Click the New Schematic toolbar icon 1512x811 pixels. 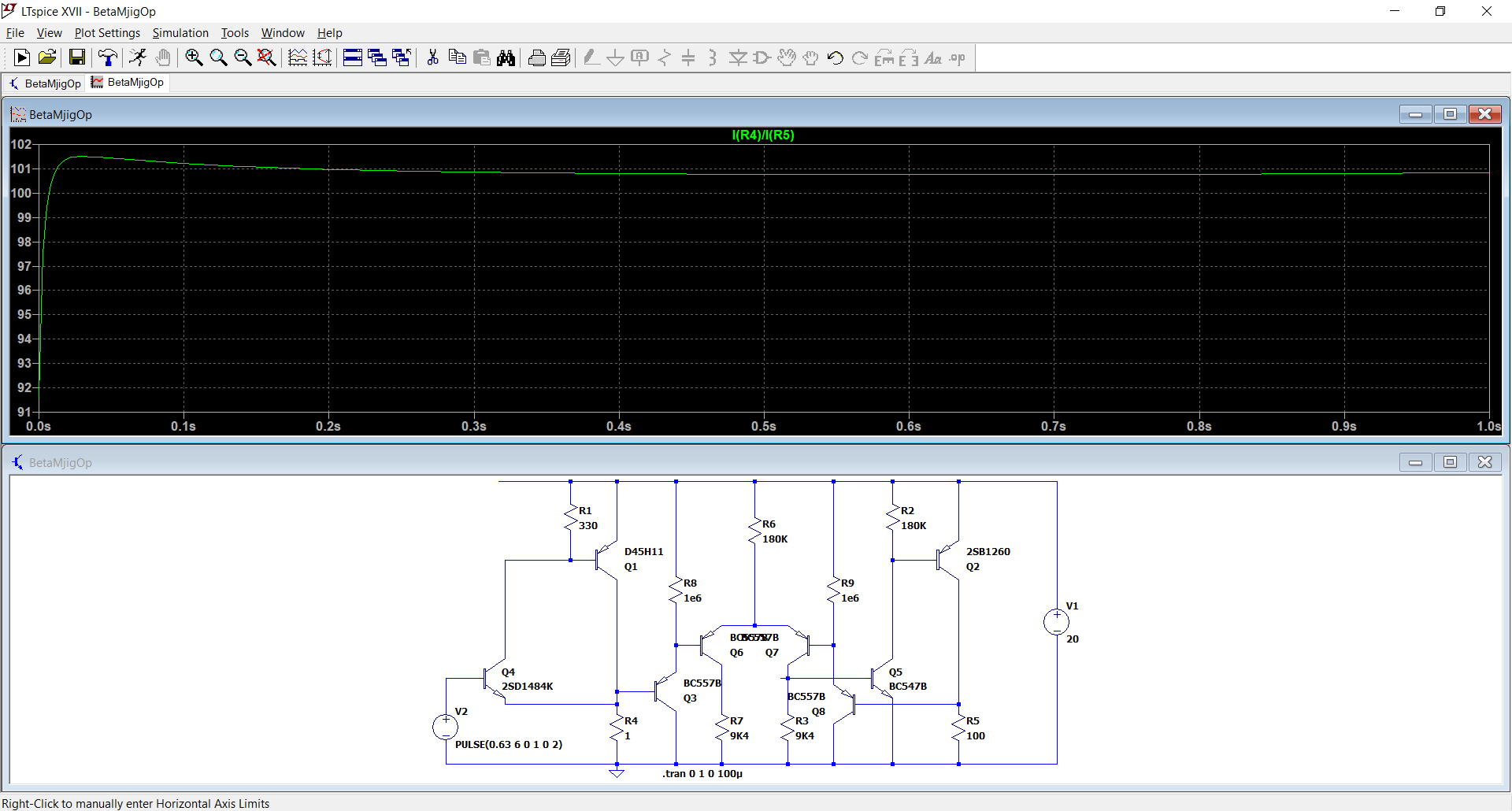22,57
